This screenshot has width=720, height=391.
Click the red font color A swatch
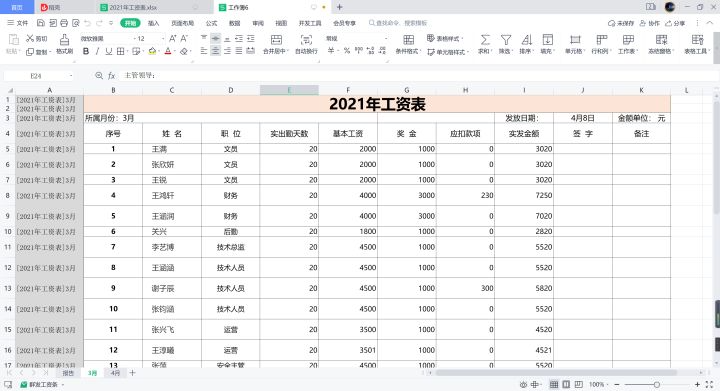[168, 51]
